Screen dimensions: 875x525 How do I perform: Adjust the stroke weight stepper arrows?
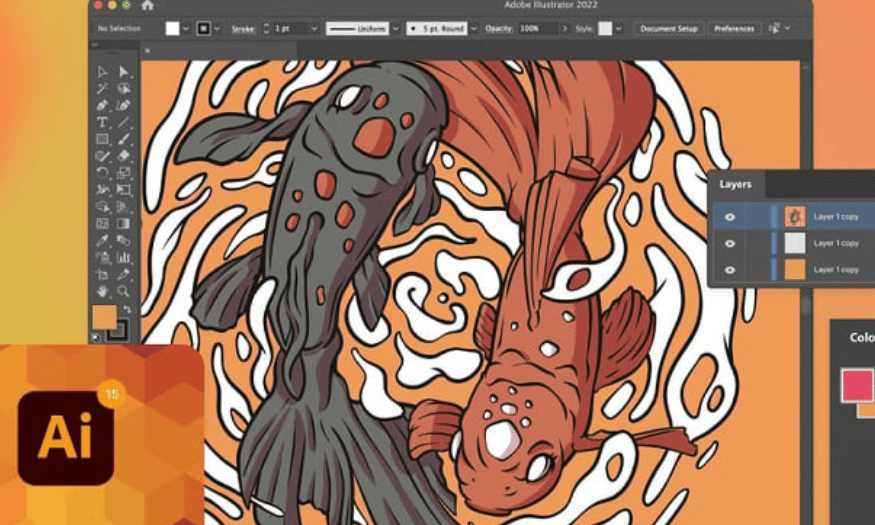click(x=266, y=28)
